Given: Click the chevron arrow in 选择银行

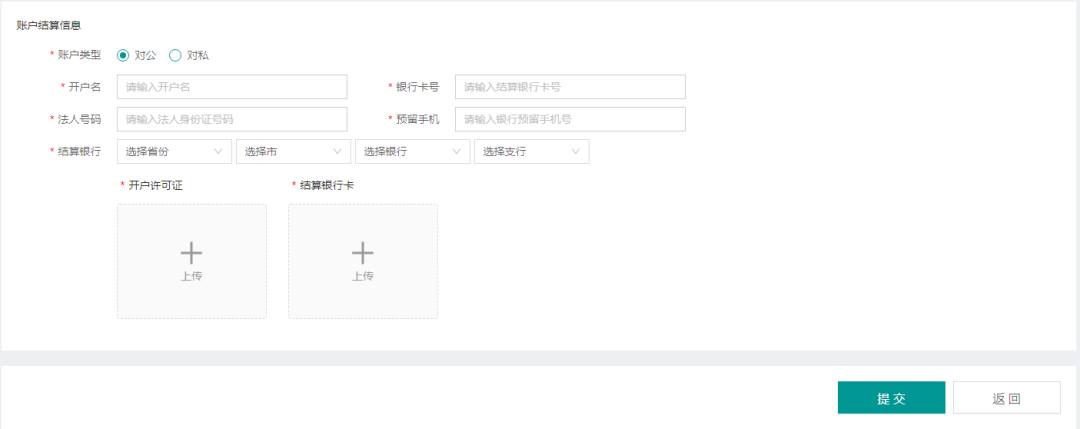Looking at the screenshot, I should pos(457,151).
